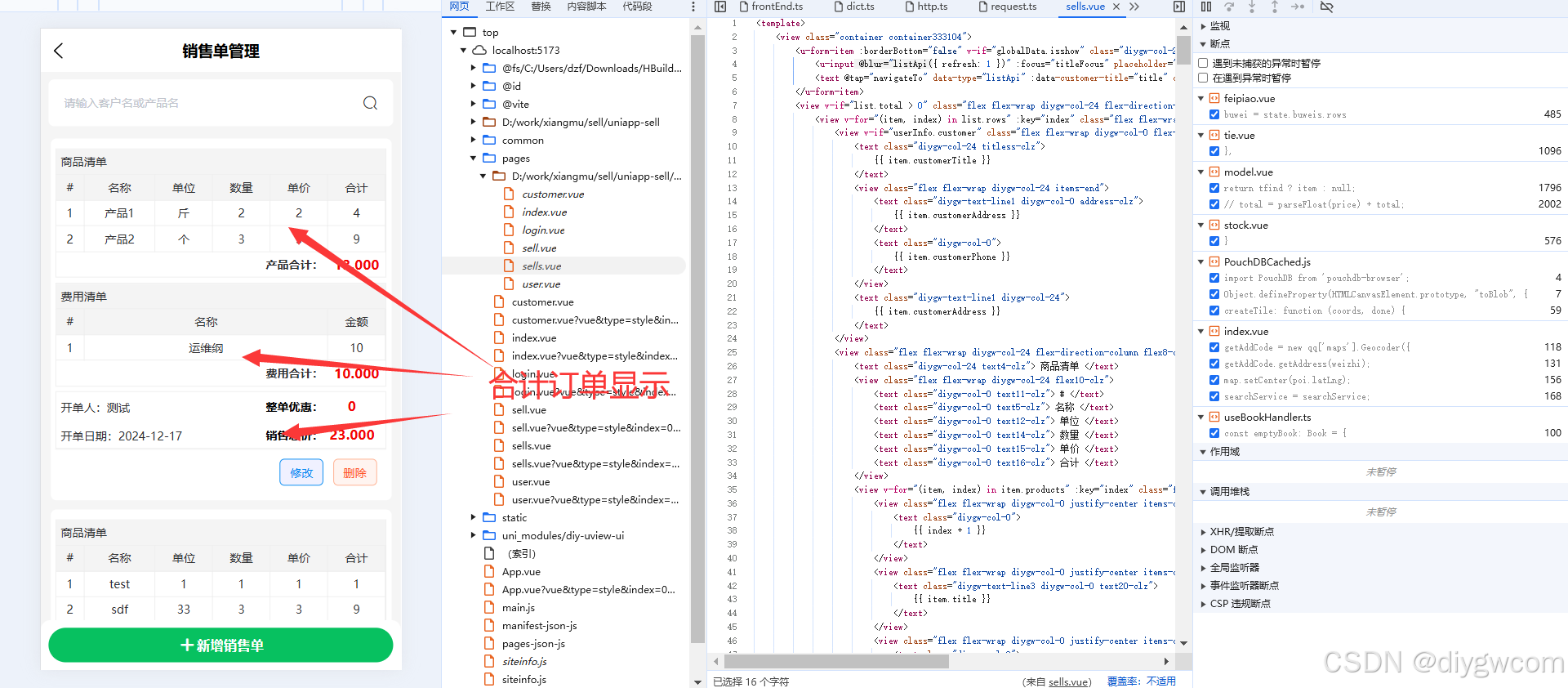Collapse the index.vue breakpoint group
This screenshot has width=1568, height=688.
point(1201,331)
